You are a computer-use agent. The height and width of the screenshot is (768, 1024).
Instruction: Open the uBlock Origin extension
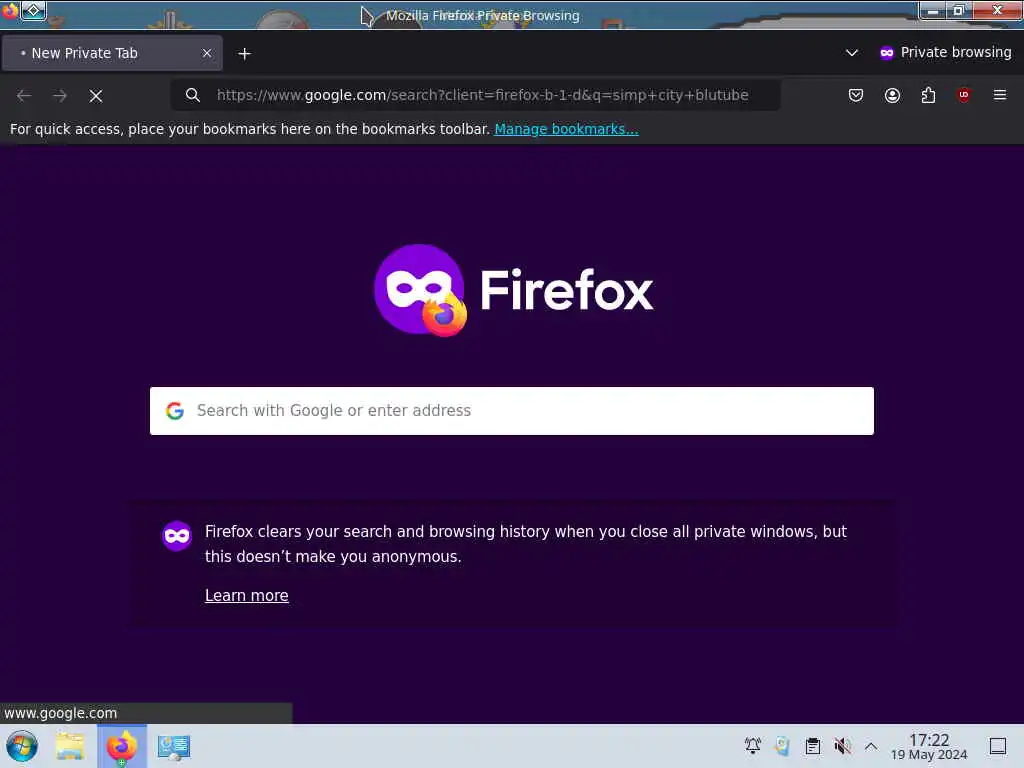(x=964, y=95)
